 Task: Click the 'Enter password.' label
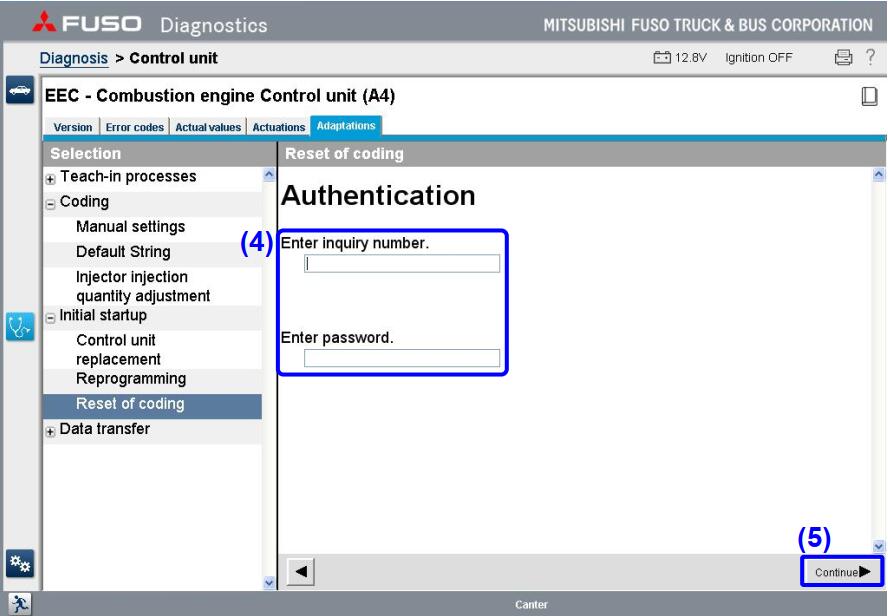click(337, 337)
